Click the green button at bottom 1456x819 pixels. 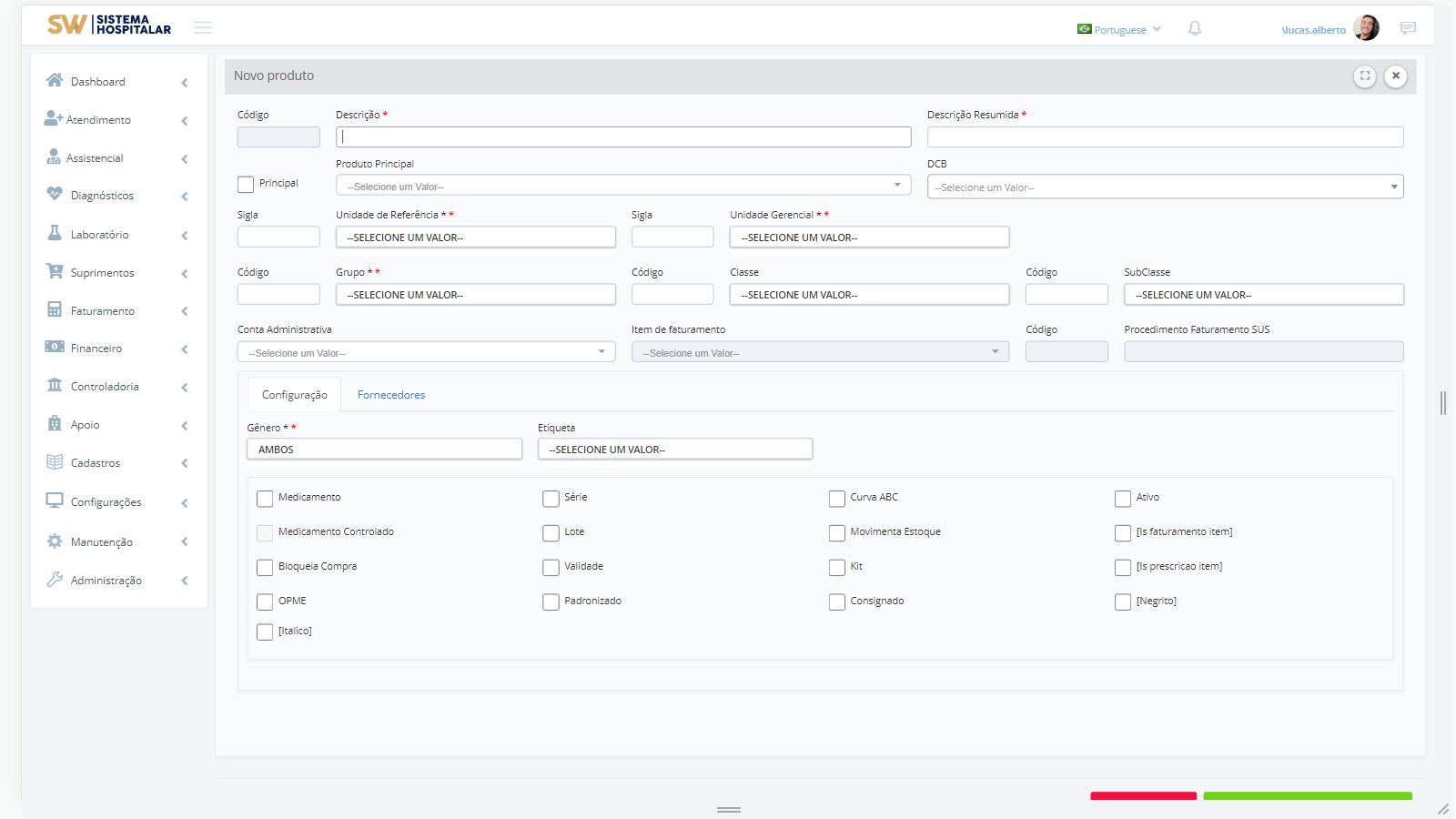click(1307, 796)
